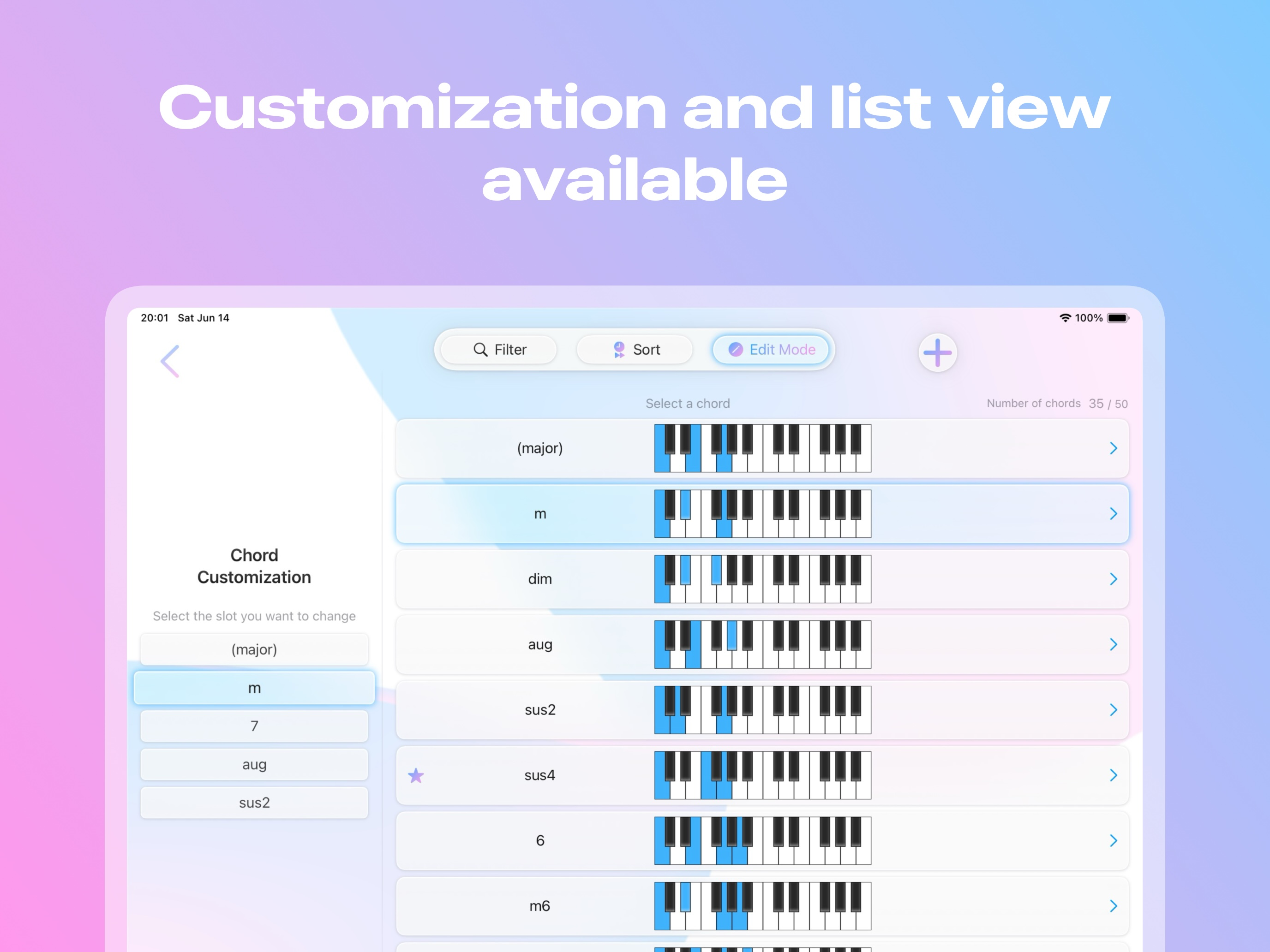
Task: Click the 'Sat Jun 14' date
Action: coord(203,318)
